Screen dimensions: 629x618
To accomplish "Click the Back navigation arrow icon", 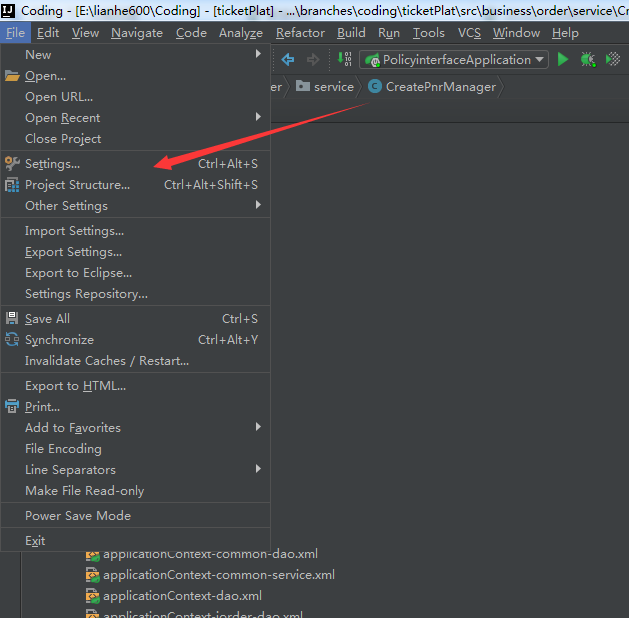I will click(288, 60).
